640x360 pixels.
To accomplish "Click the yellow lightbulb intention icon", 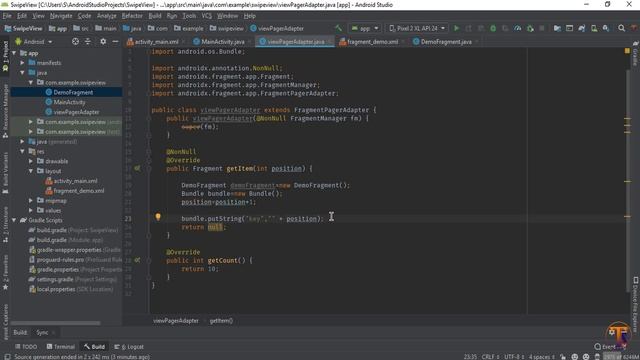I will pos(158,217).
